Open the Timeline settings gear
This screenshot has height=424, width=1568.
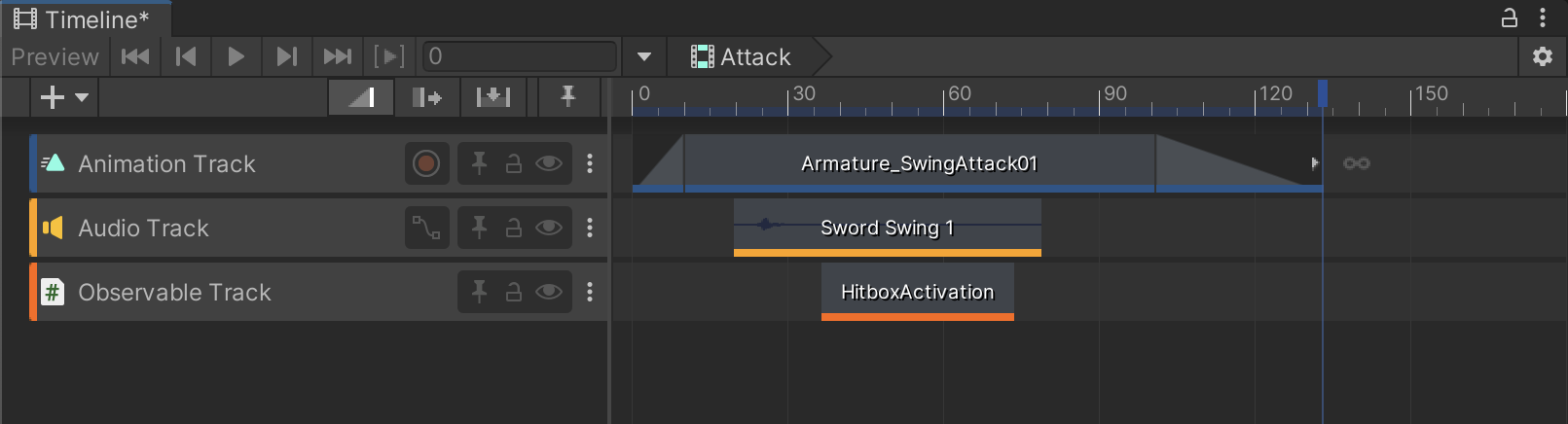point(1542,57)
